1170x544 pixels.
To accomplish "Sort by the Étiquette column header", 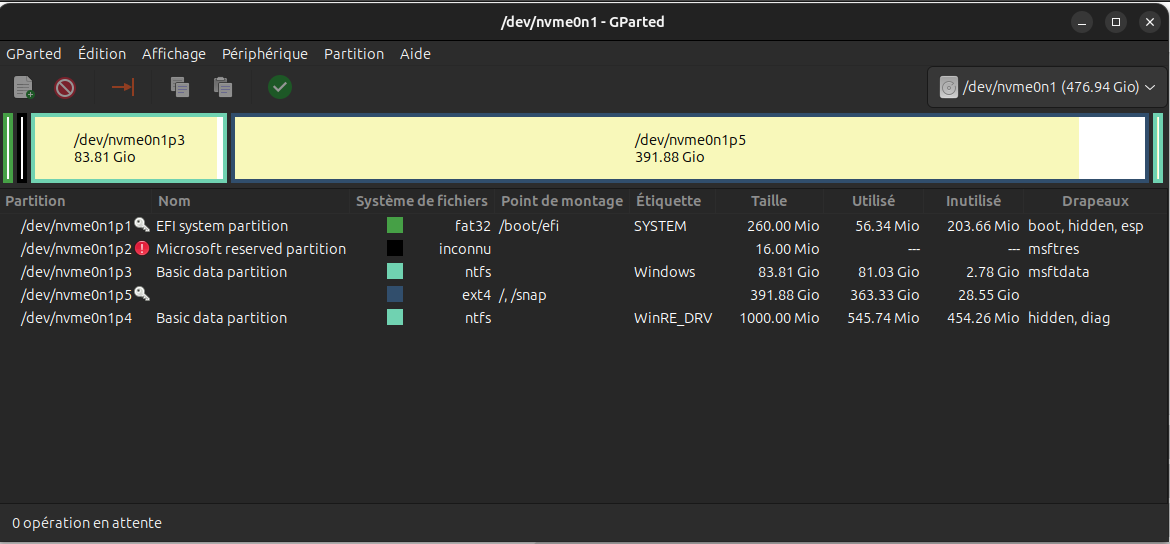I will tap(672, 201).
